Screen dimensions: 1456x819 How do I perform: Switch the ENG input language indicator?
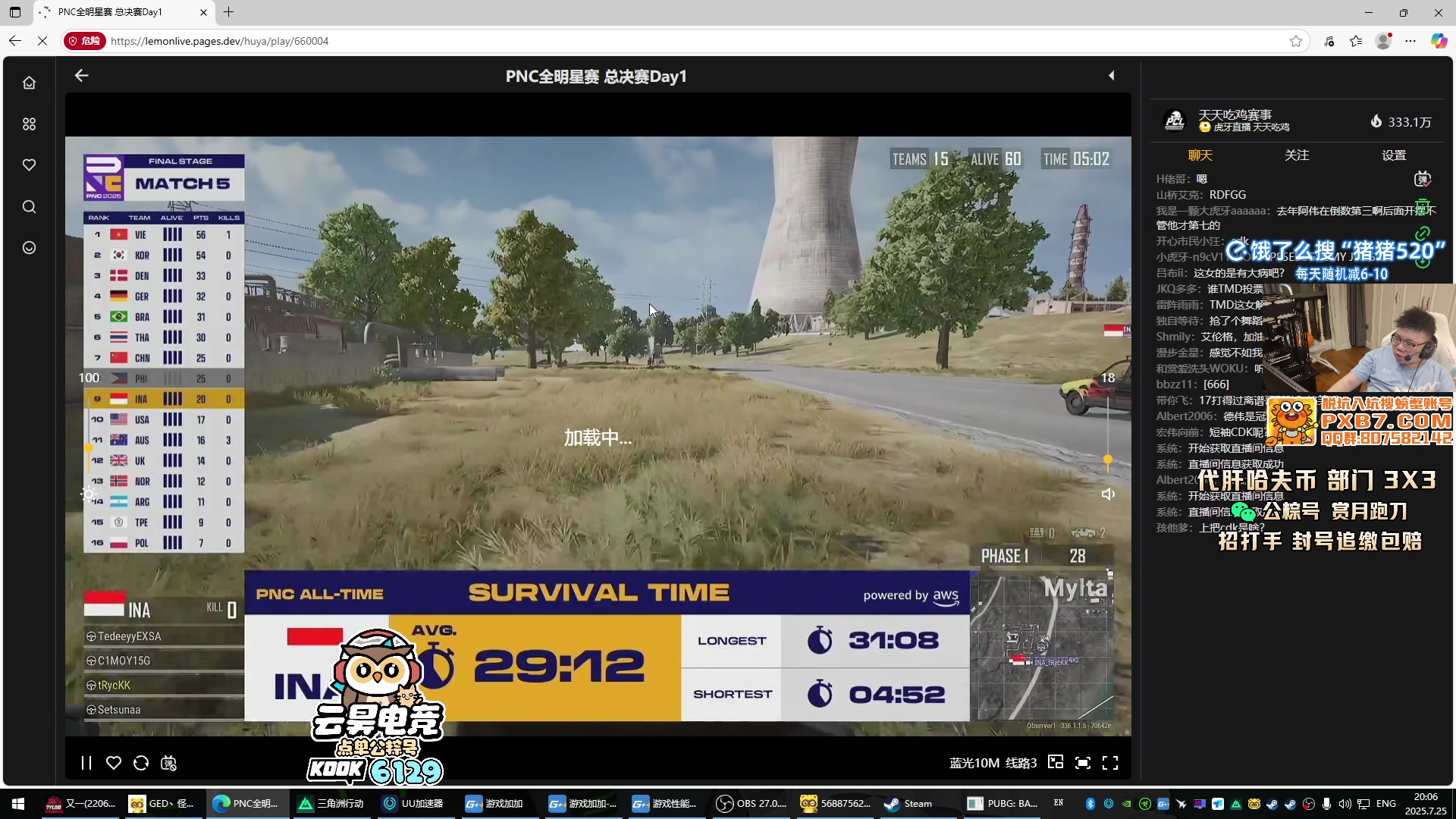pyautogui.click(x=1386, y=804)
